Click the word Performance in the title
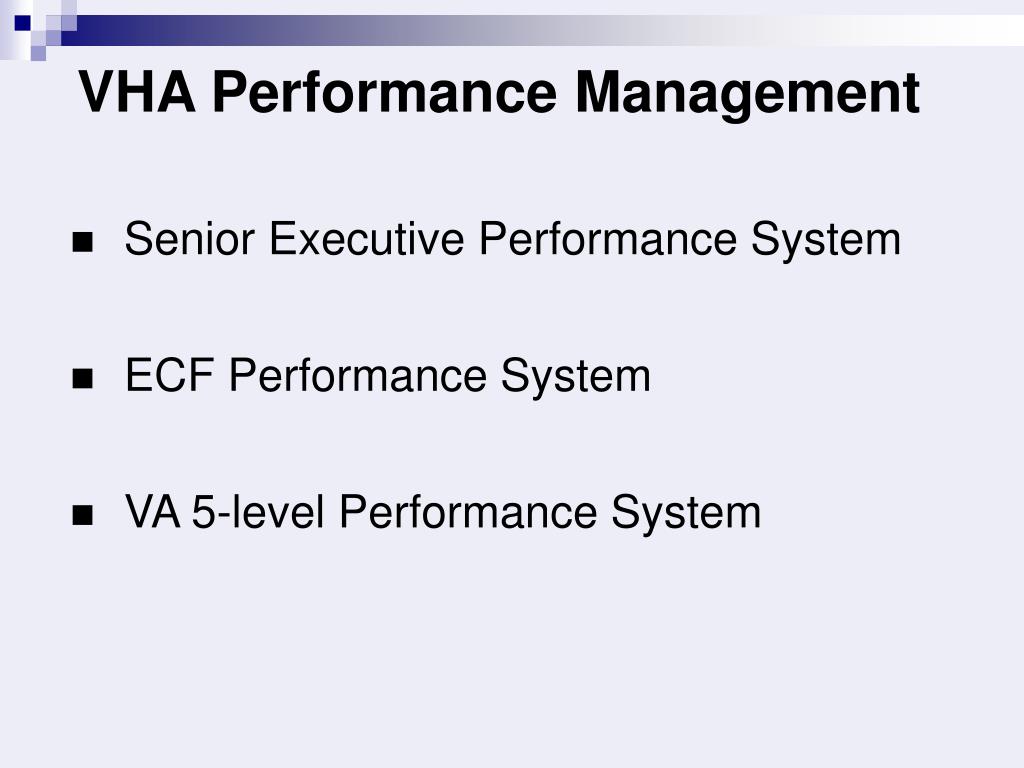 coord(385,91)
